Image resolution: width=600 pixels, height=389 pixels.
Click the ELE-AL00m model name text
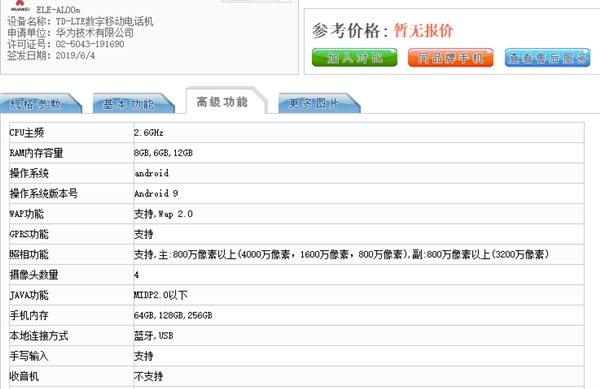58,10
